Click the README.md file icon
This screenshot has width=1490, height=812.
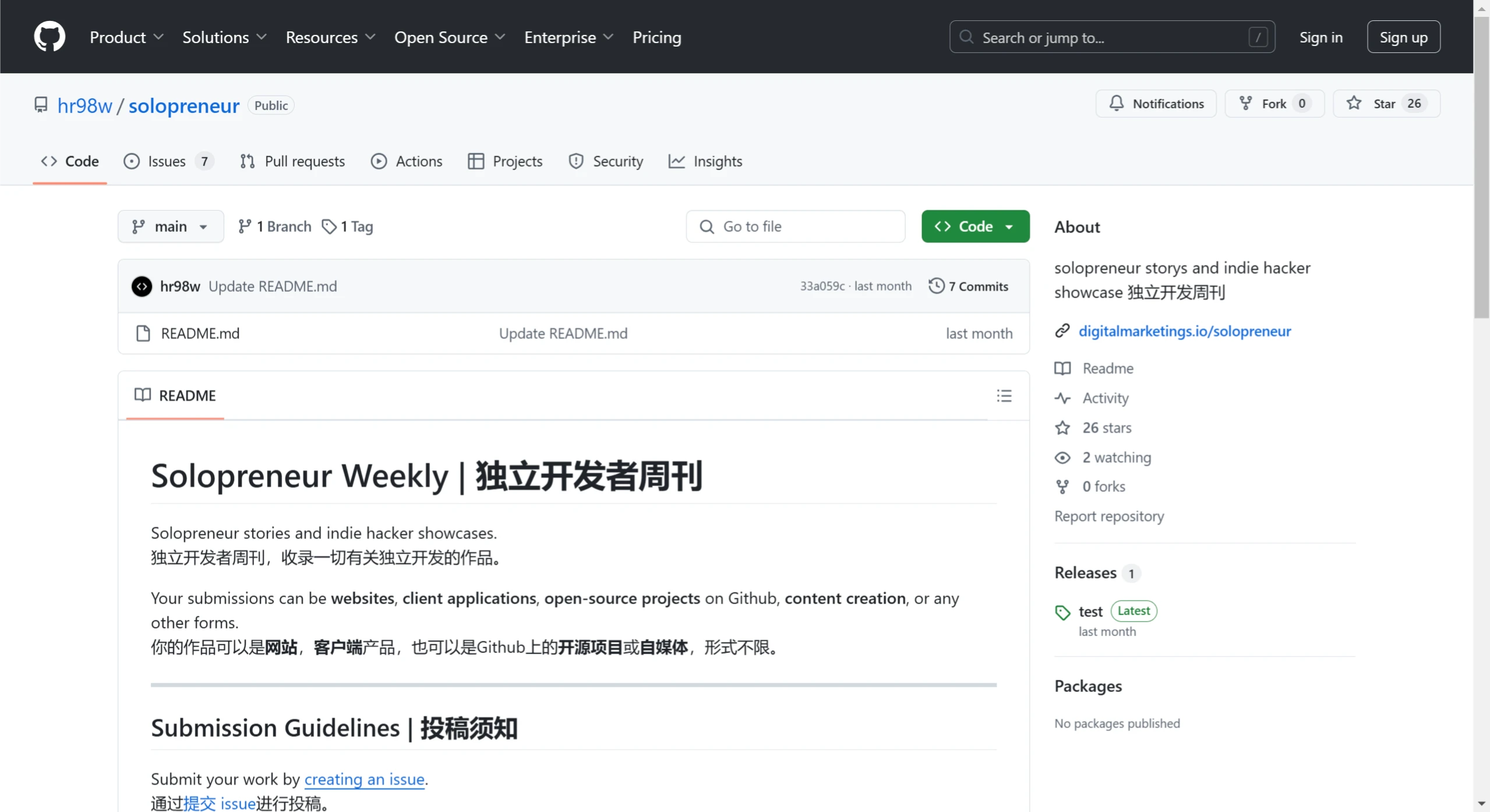pyautogui.click(x=143, y=333)
